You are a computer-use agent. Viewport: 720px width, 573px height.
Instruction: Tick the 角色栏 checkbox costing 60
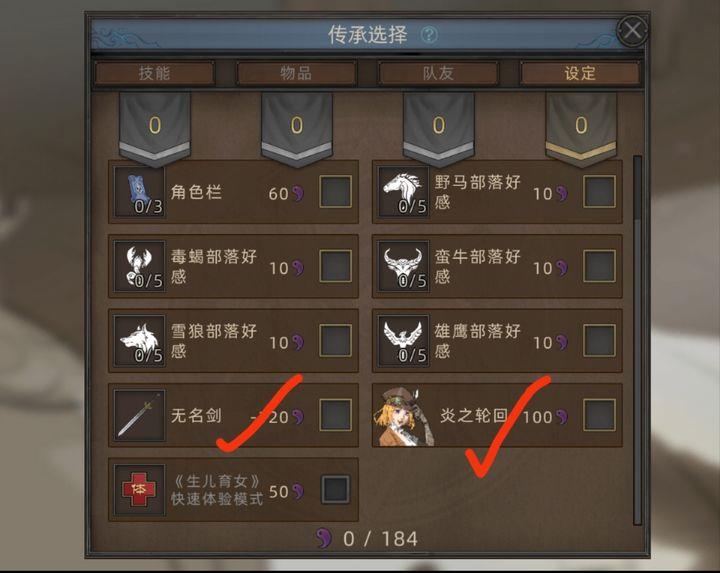click(336, 191)
